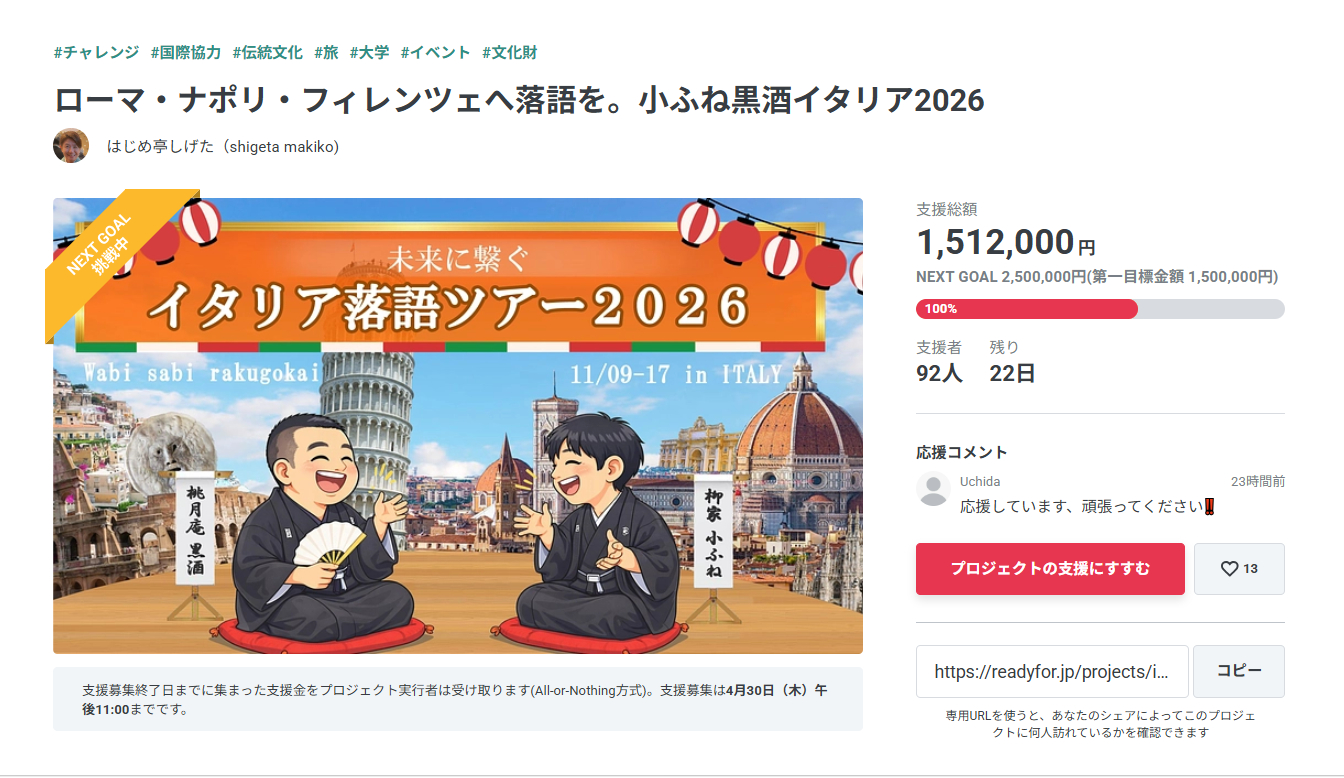The width and height of the screenshot is (1344, 778).
Task: Click the 100% funding progress bar
Action: click(x=1100, y=309)
